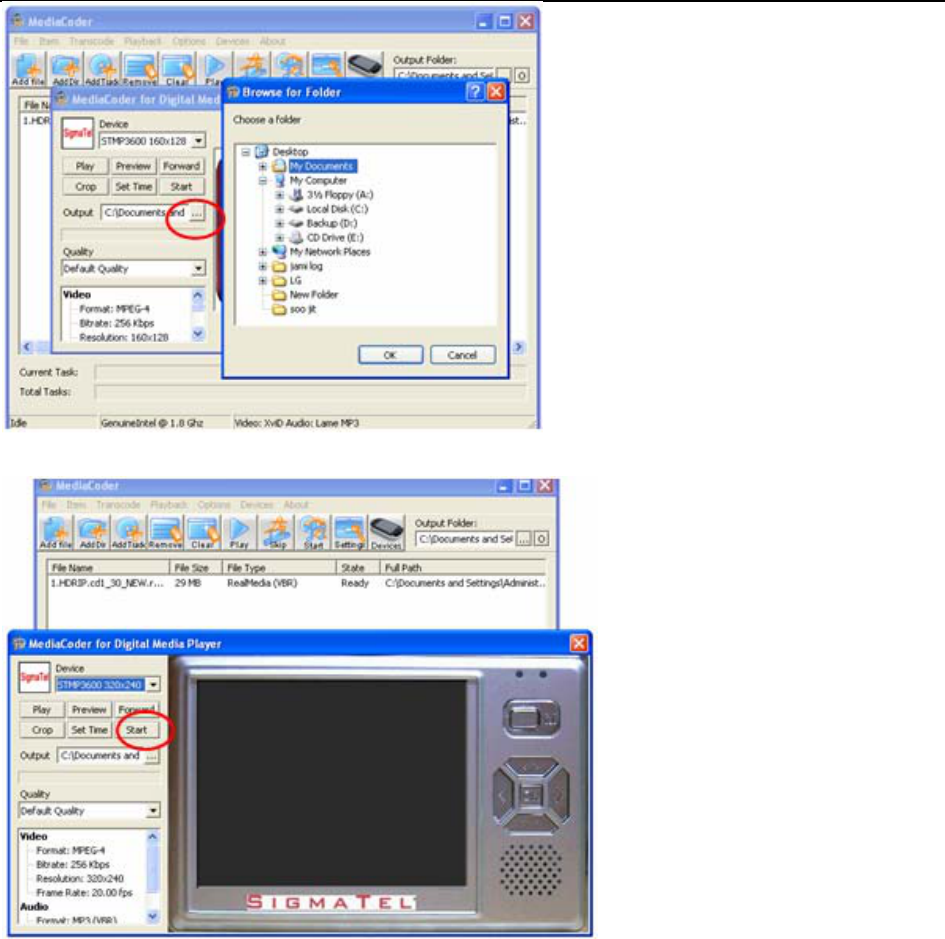This screenshot has width=945, height=939.
Task: Click the File Size column header
Action: tap(196, 568)
